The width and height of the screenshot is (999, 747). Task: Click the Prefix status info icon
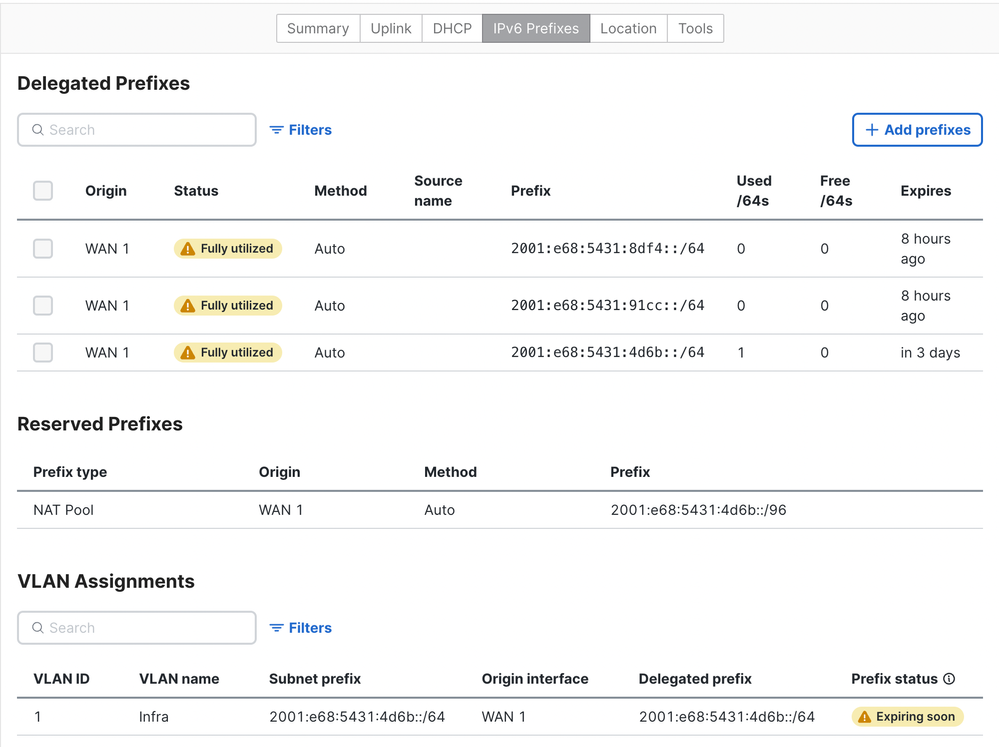point(949,679)
